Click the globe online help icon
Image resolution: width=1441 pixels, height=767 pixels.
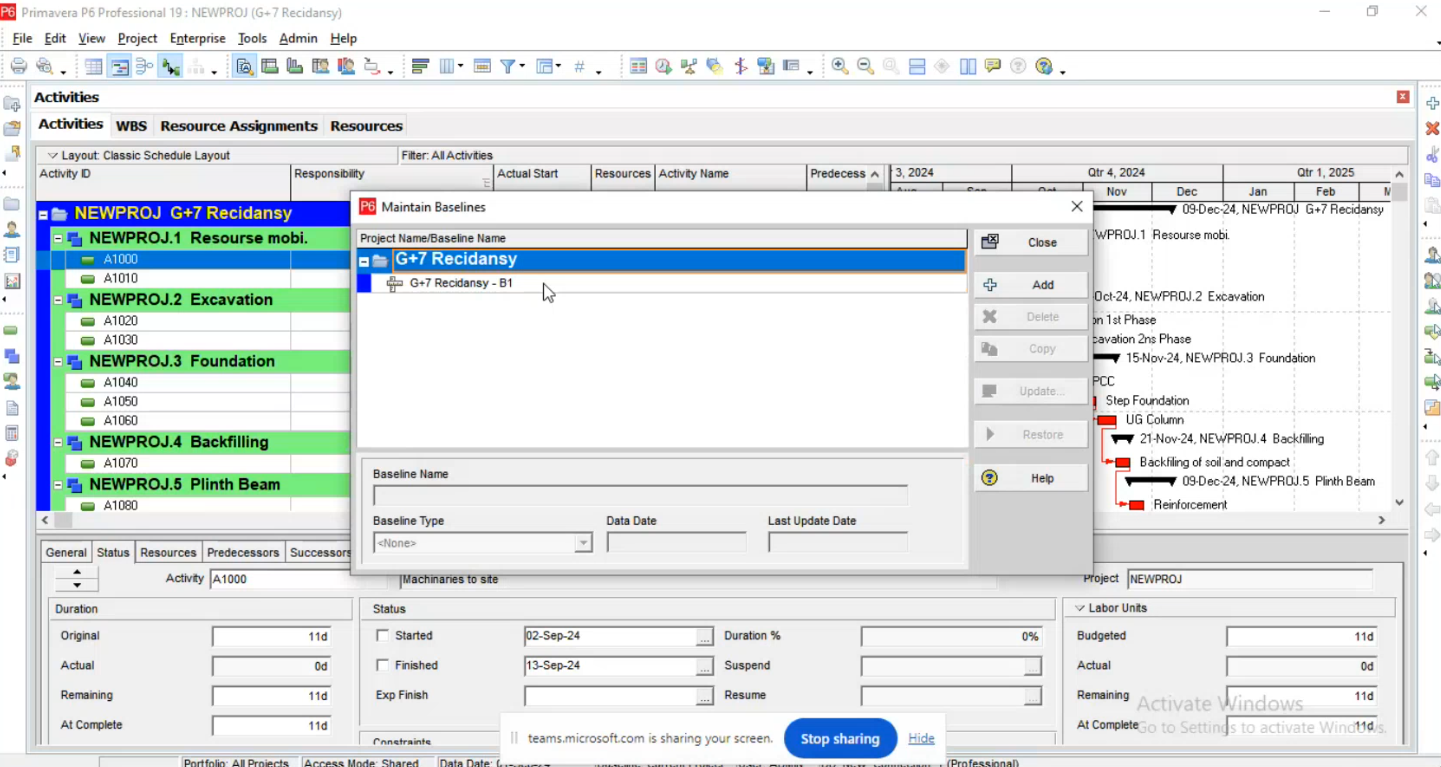[1044, 67]
